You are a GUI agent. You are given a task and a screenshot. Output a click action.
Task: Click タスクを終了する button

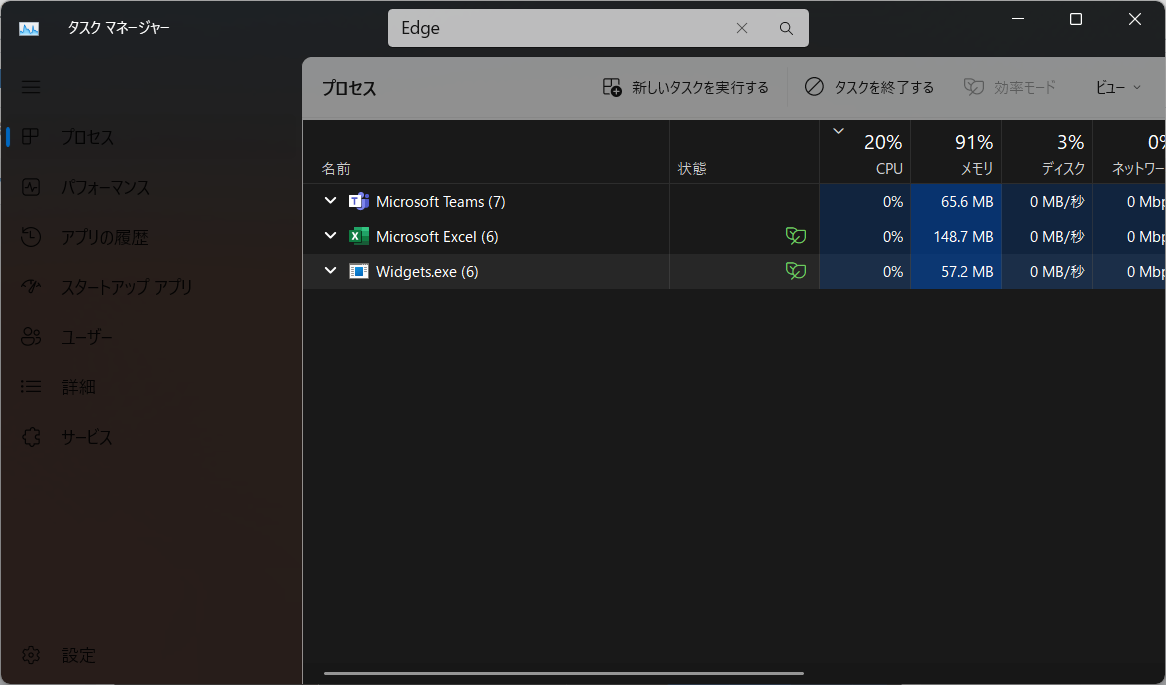[x=869, y=88]
